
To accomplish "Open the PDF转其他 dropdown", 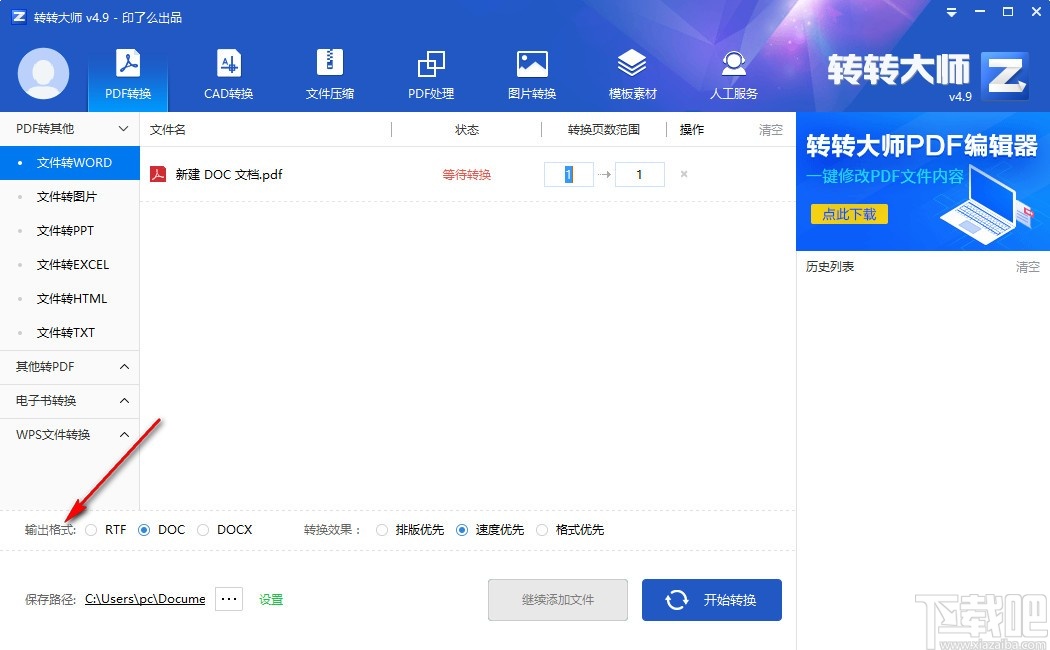I will [70, 129].
